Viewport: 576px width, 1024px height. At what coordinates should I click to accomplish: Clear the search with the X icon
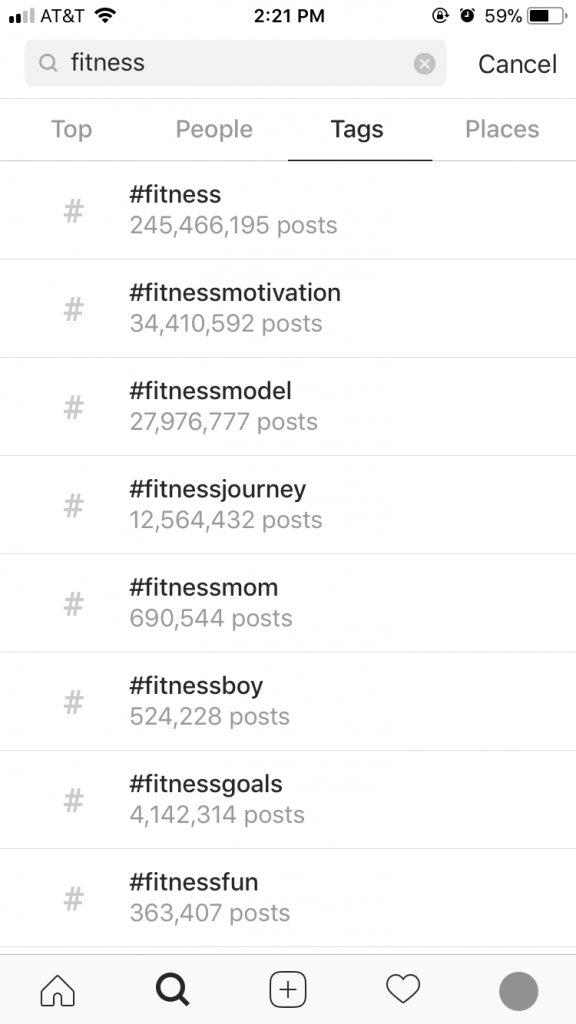point(425,63)
